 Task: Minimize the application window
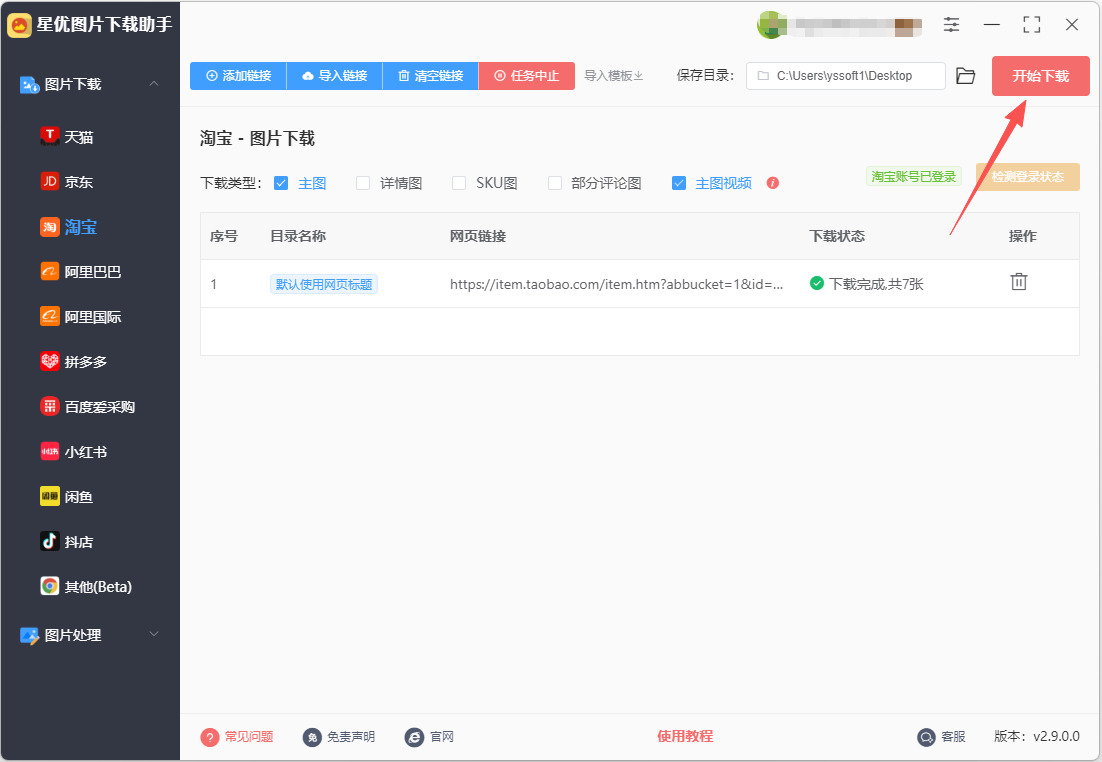(992, 25)
